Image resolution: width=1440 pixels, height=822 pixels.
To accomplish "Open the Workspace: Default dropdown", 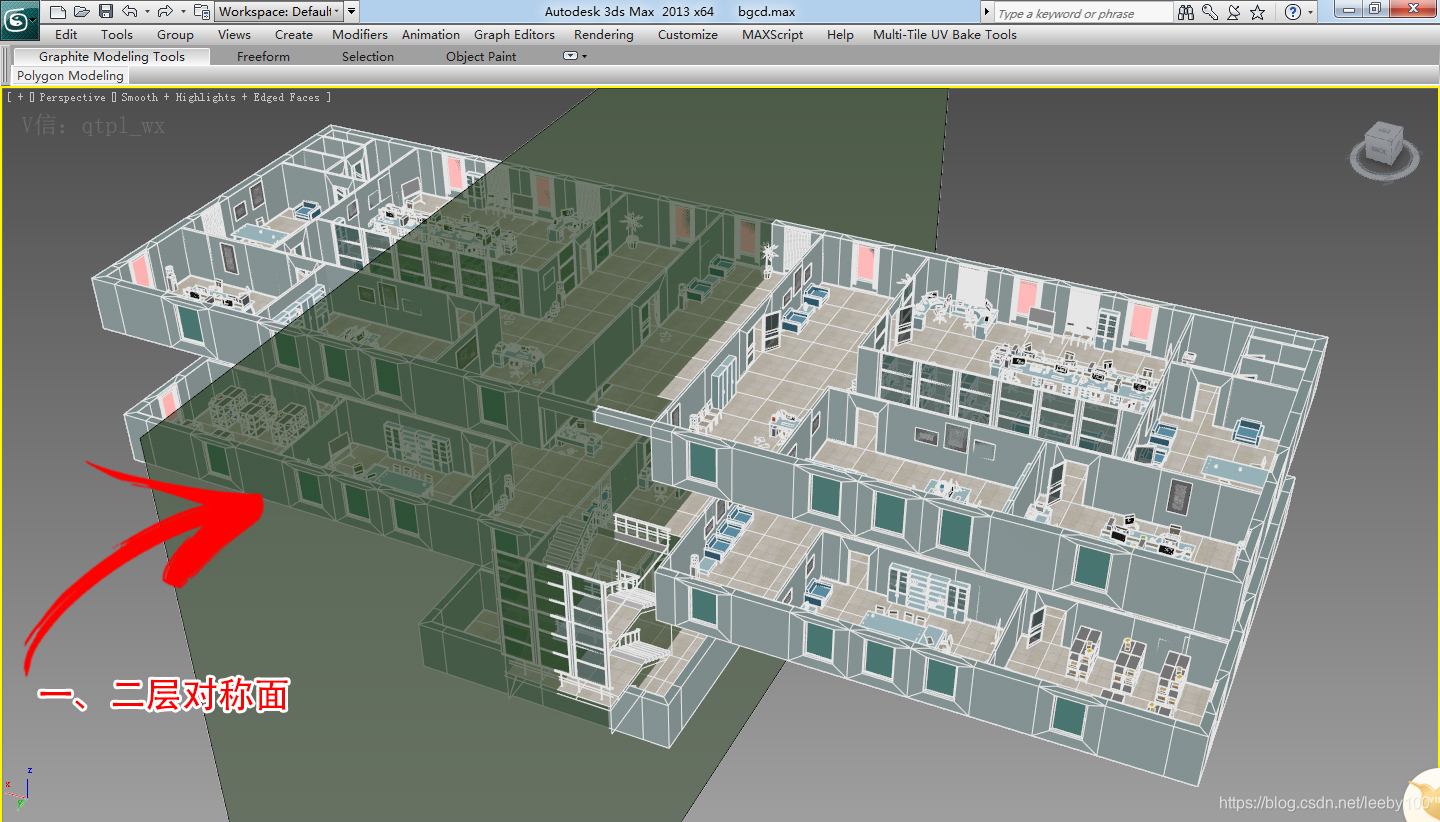I will [x=279, y=12].
